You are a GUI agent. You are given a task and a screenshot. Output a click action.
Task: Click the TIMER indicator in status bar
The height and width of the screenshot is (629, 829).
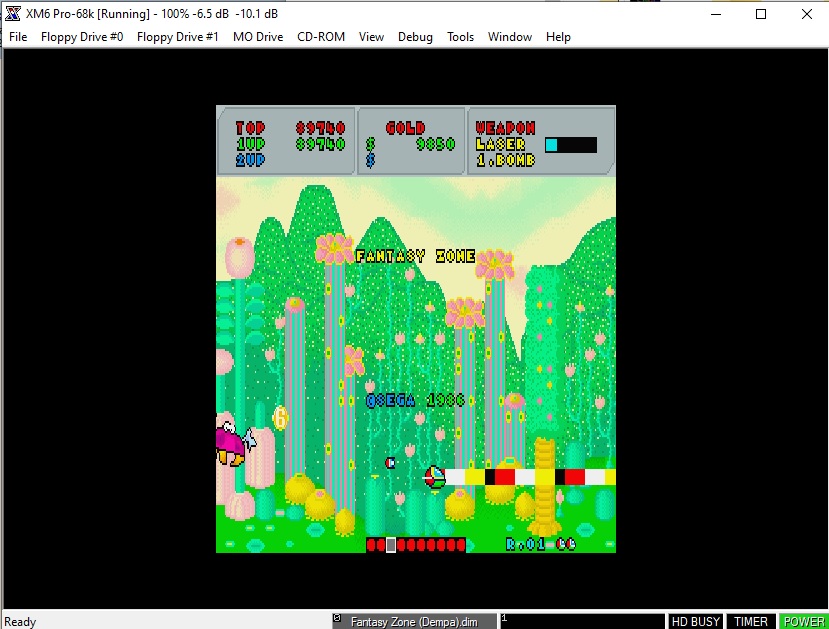tap(751, 621)
